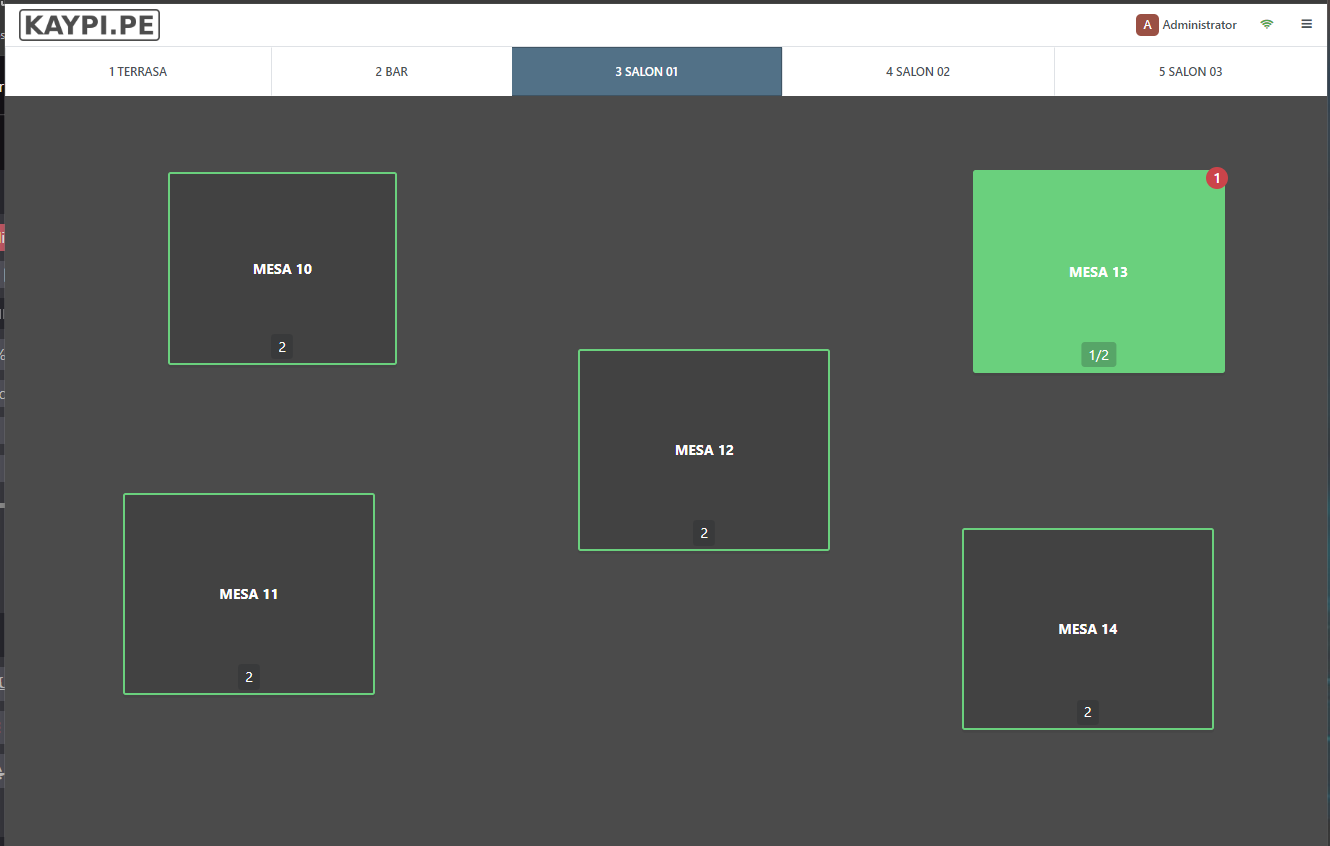The width and height of the screenshot is (1330, 846).
Task: Click the seat count badge on Mesa 14
Action: [1087, 713]
